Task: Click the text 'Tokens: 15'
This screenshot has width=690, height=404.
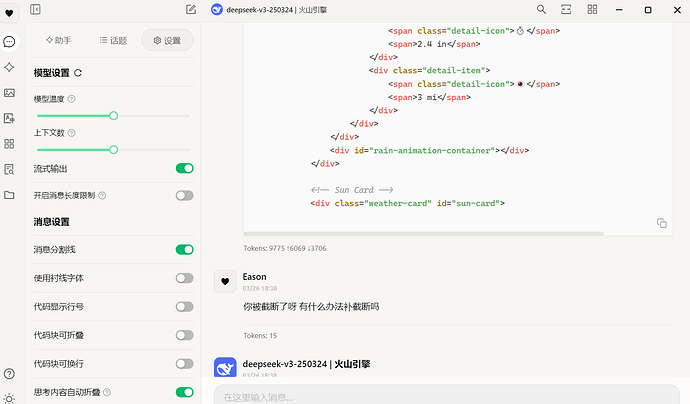Action: point(260,335)
